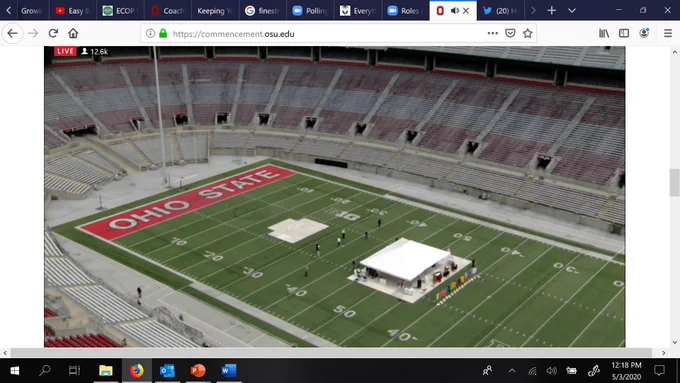680x383 pixels.
Task: Bookmark this page with star icon
Action: (x=527, y=33)
